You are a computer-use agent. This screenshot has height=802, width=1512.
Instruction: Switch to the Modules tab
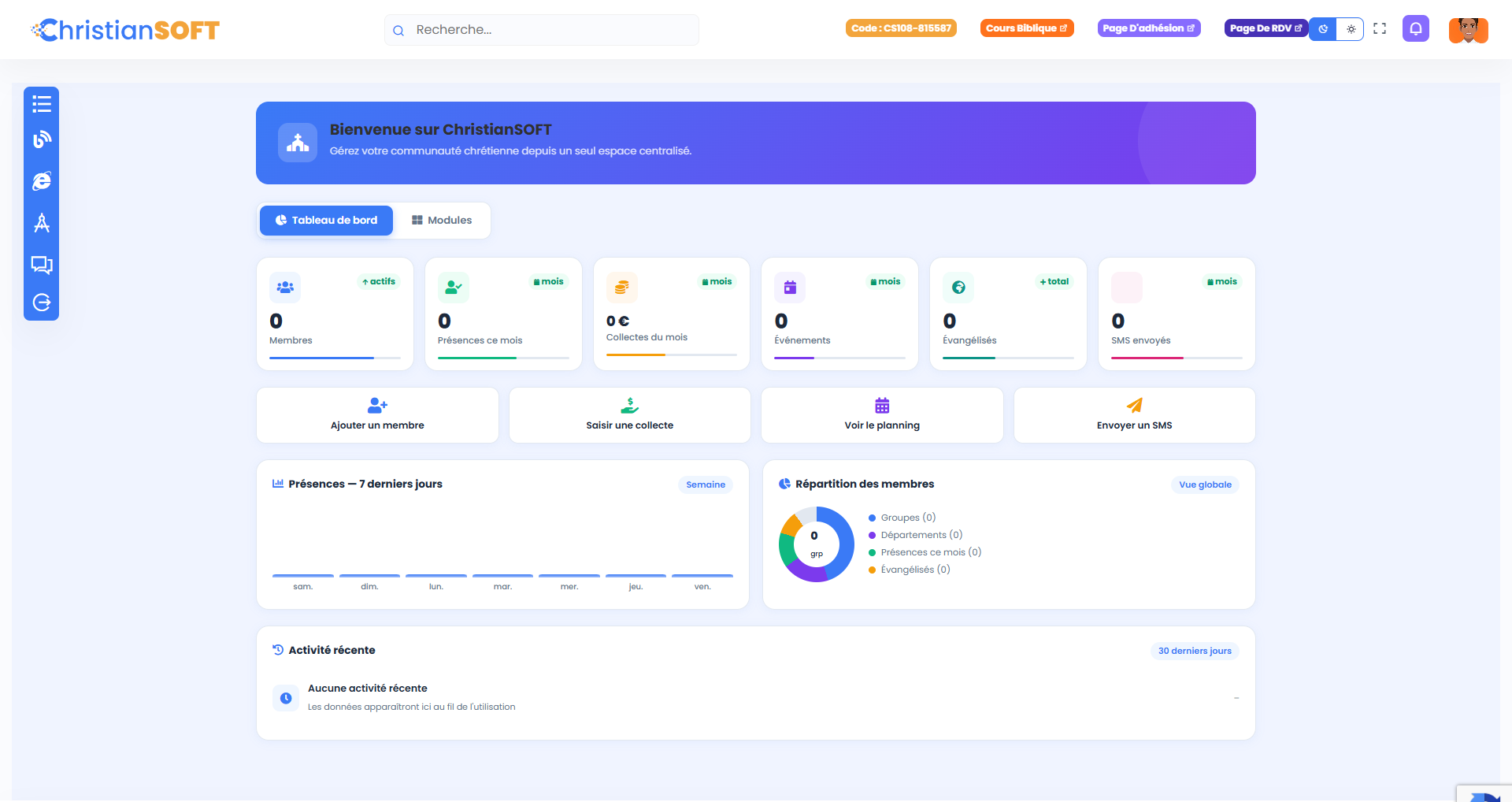(442, 221)
